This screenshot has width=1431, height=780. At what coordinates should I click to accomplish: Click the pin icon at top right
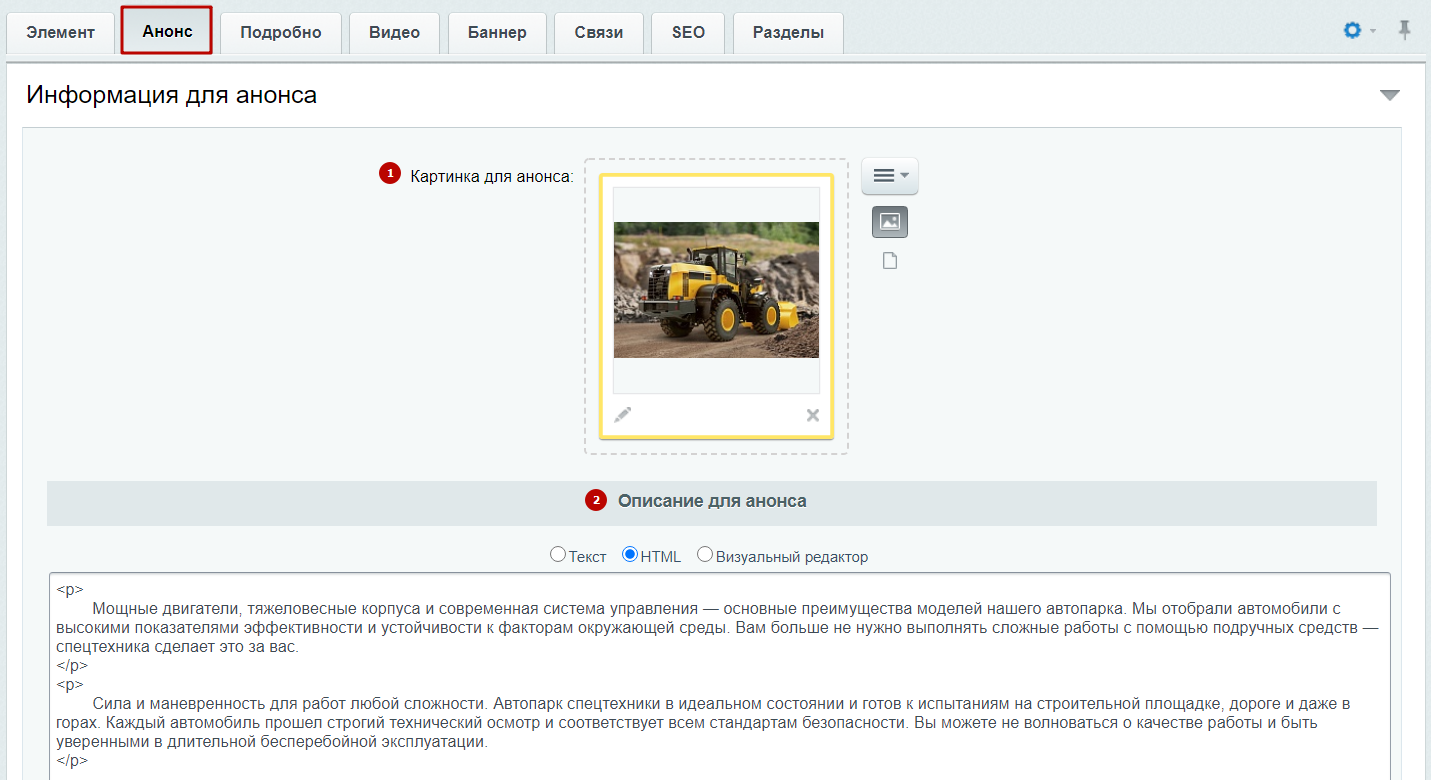coord(1405,31)
